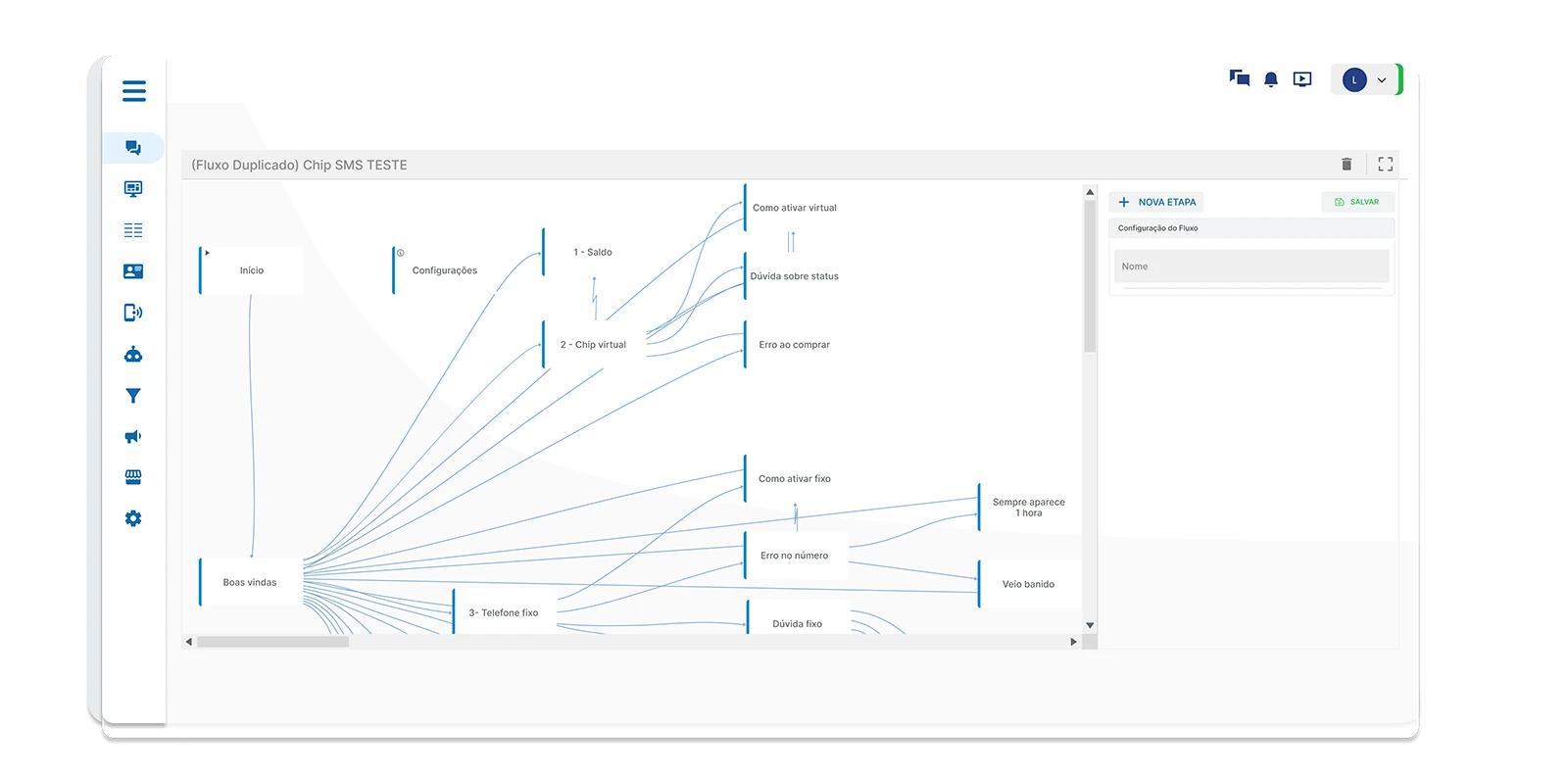Click the horizontal scrollbar of the canvas

pos(272,642)
